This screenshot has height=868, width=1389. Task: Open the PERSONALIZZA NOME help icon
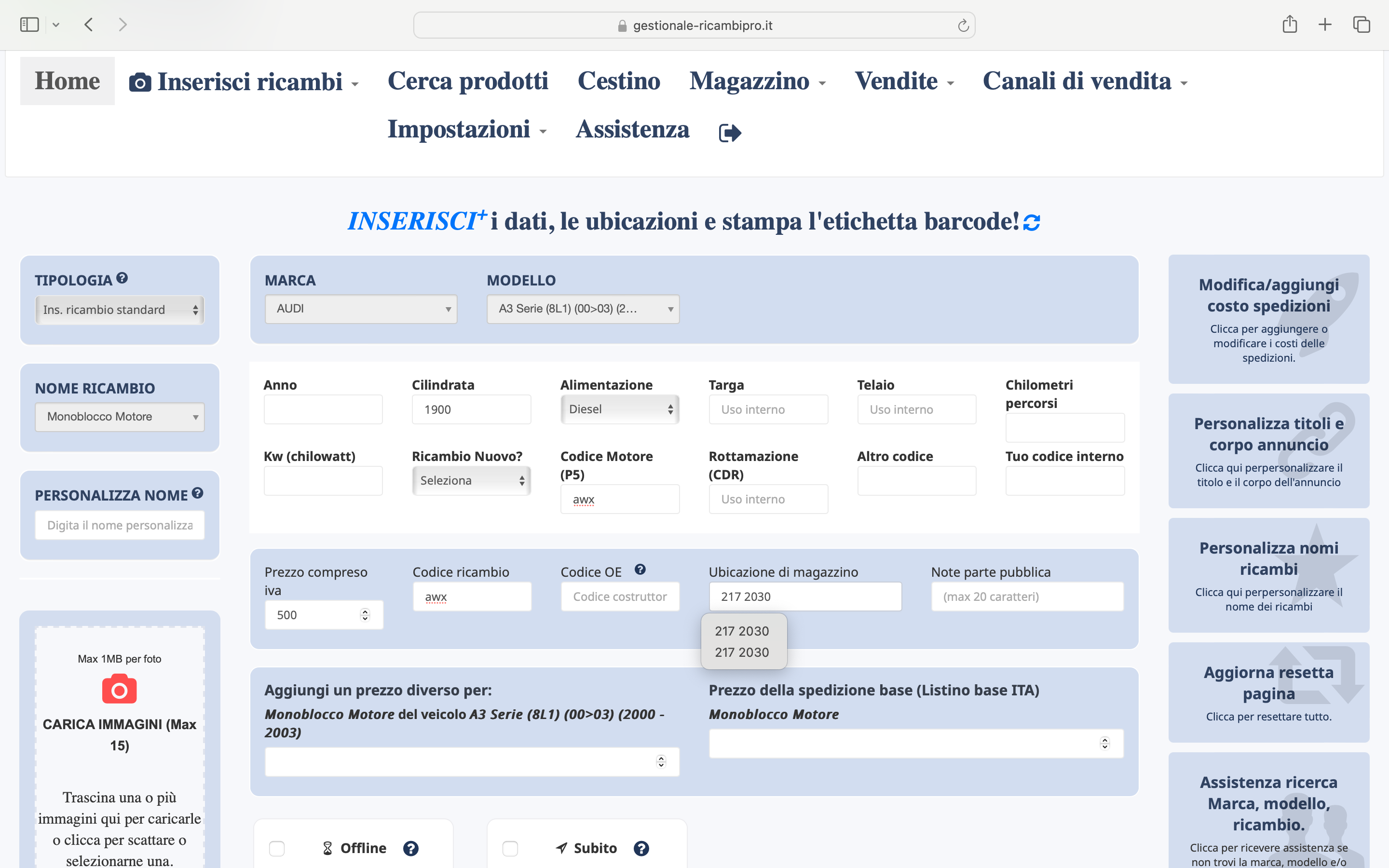[x=197, y=493]
